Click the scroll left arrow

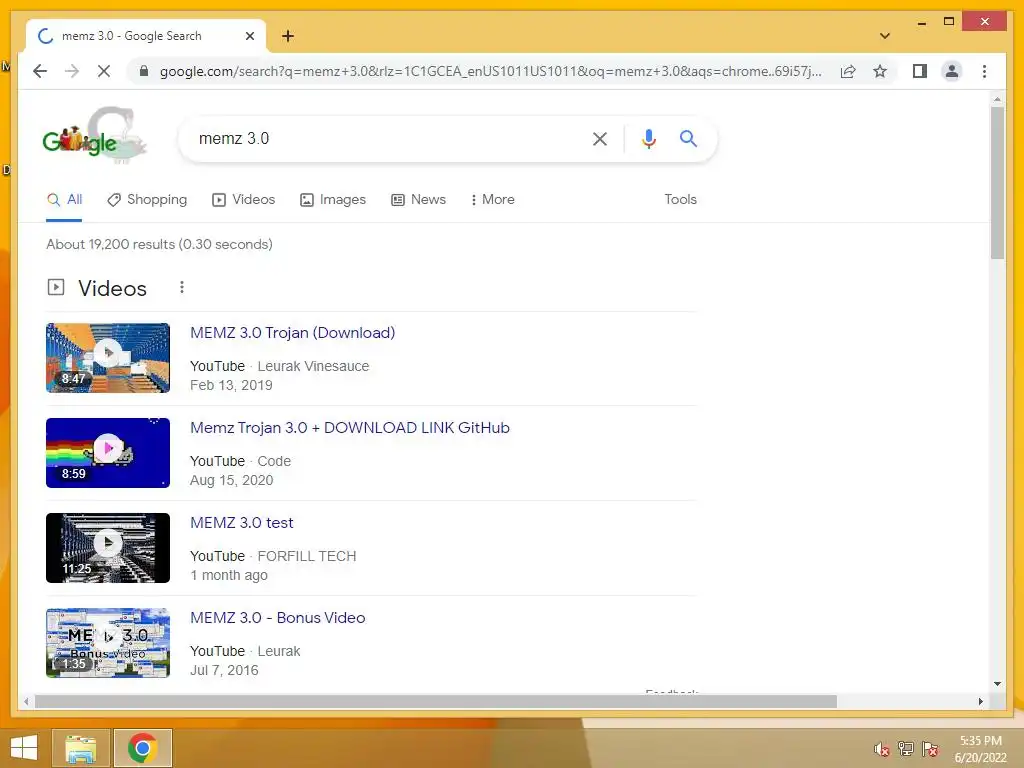pyautogui.click(x=26, y=701)
